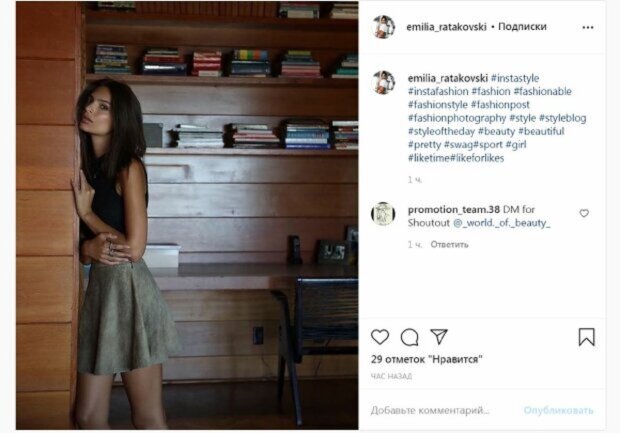
Task: Publish comment with Опубликовать button
Action: click(558, 410)
